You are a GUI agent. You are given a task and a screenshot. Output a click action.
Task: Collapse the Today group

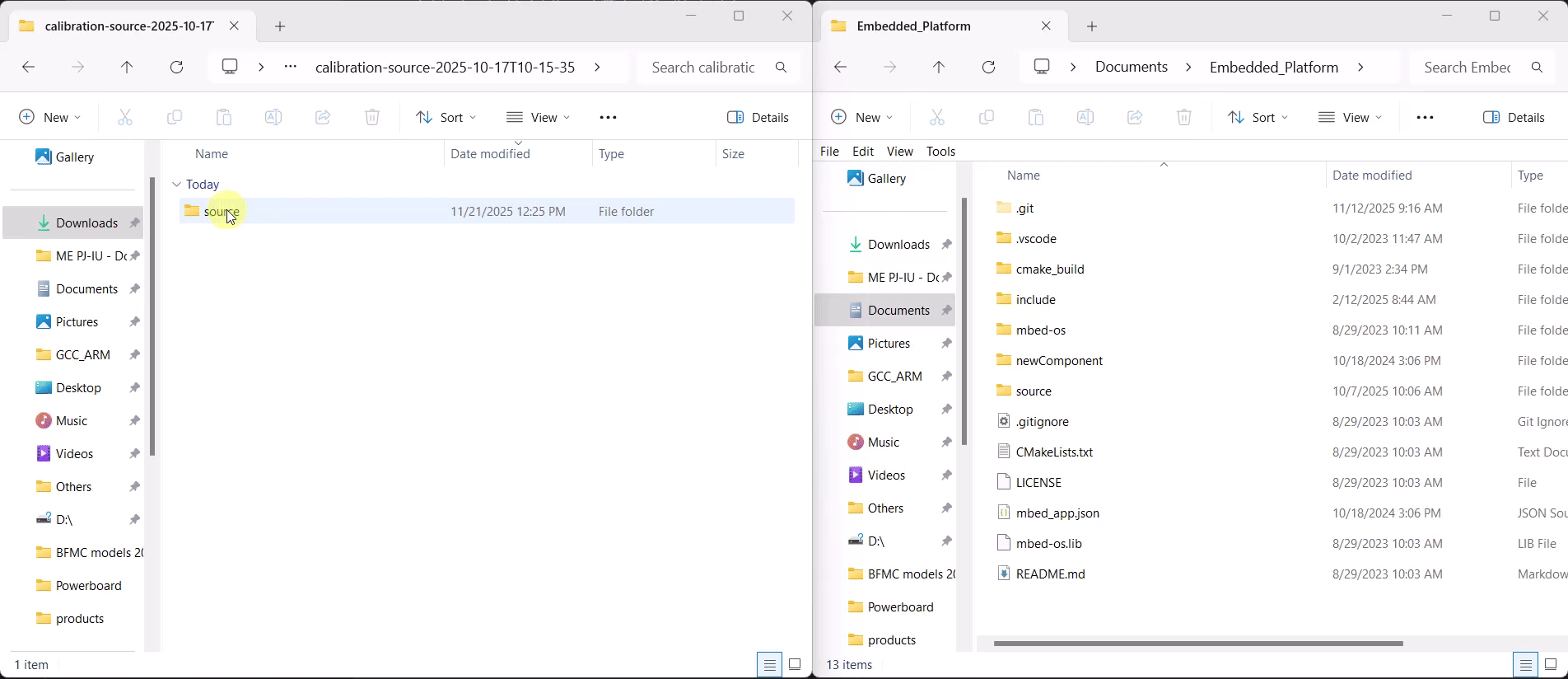(x=177, y=185)
